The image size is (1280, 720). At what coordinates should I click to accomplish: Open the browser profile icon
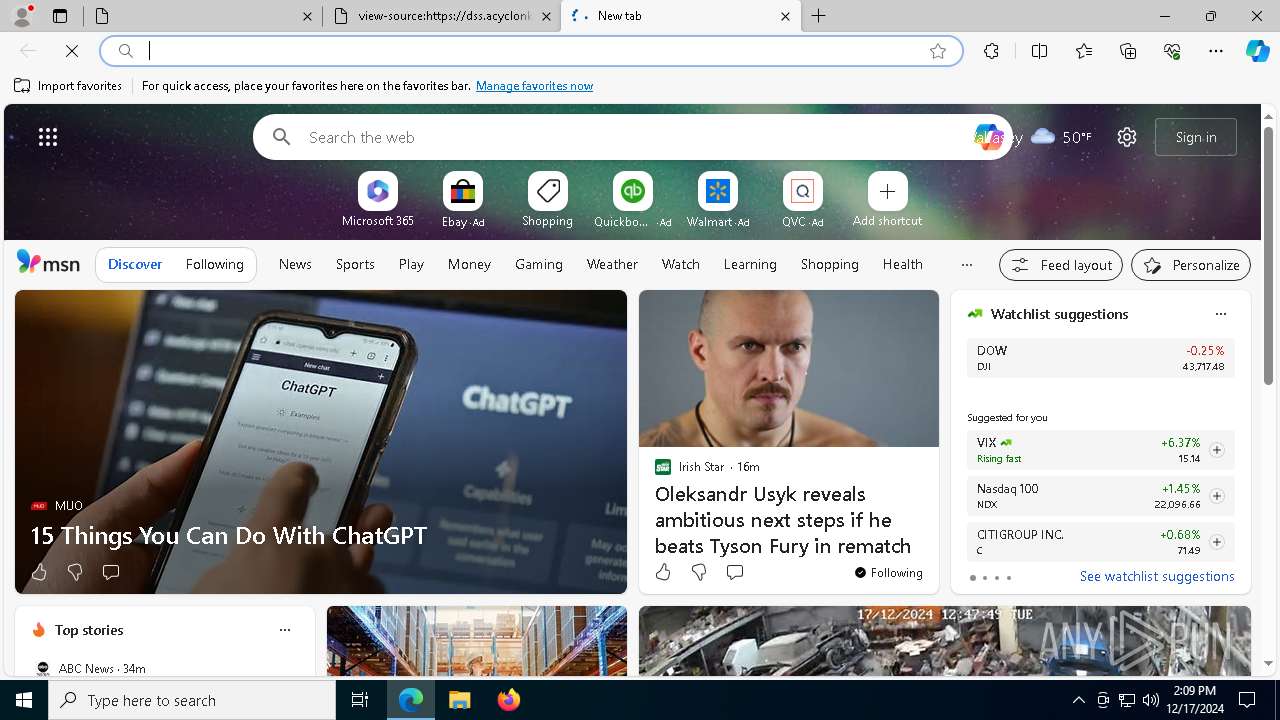22,15
